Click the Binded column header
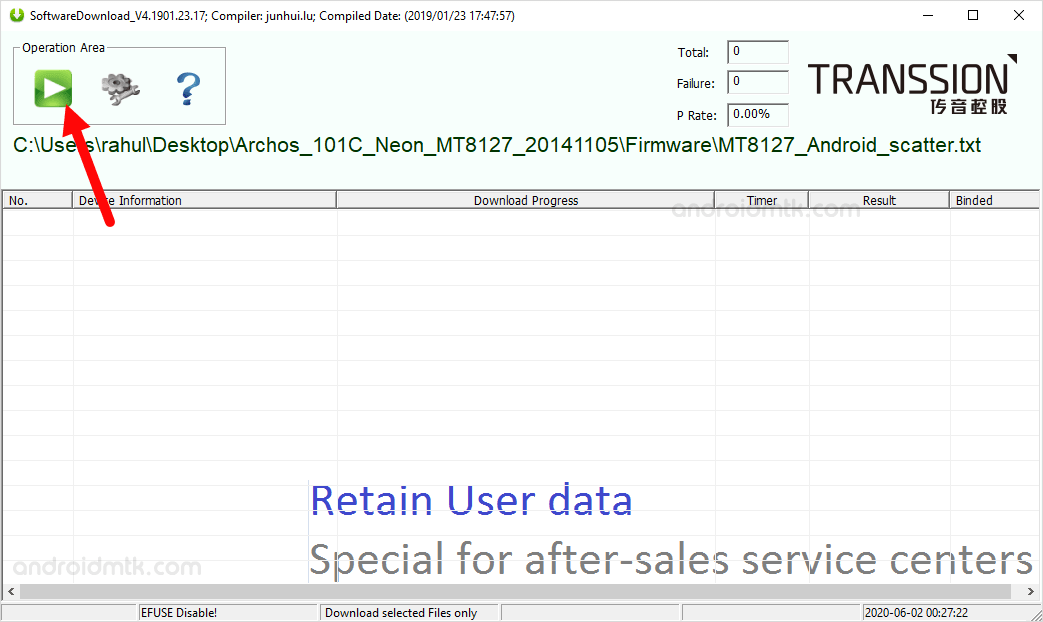Viewport: 1043px width, 622px height. 973,199
